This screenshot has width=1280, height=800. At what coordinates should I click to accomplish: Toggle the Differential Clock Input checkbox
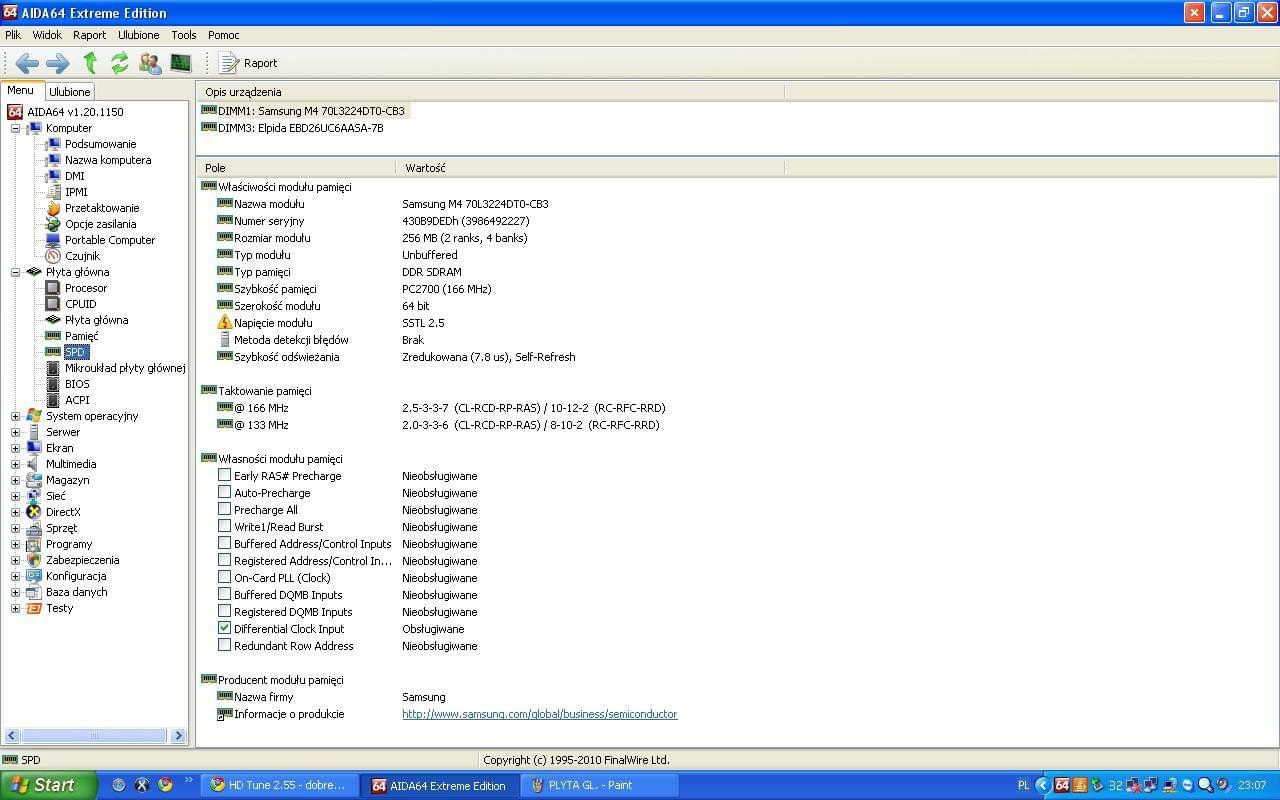[225, 629]
